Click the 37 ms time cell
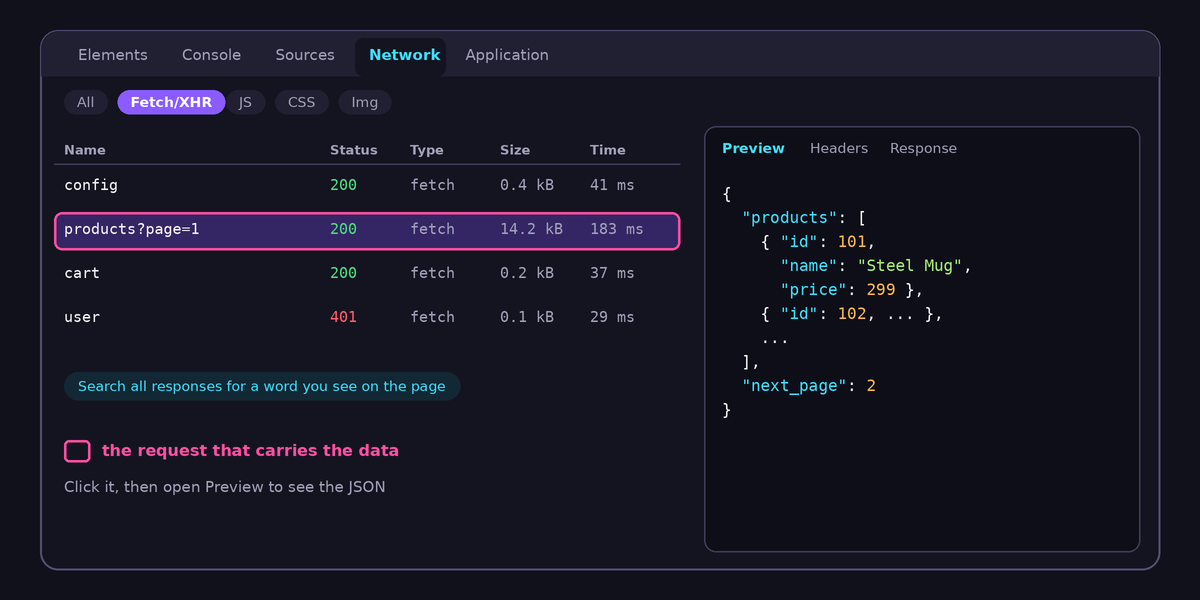The height and width of the screenshot is (600, 1200). pos(612,273)
